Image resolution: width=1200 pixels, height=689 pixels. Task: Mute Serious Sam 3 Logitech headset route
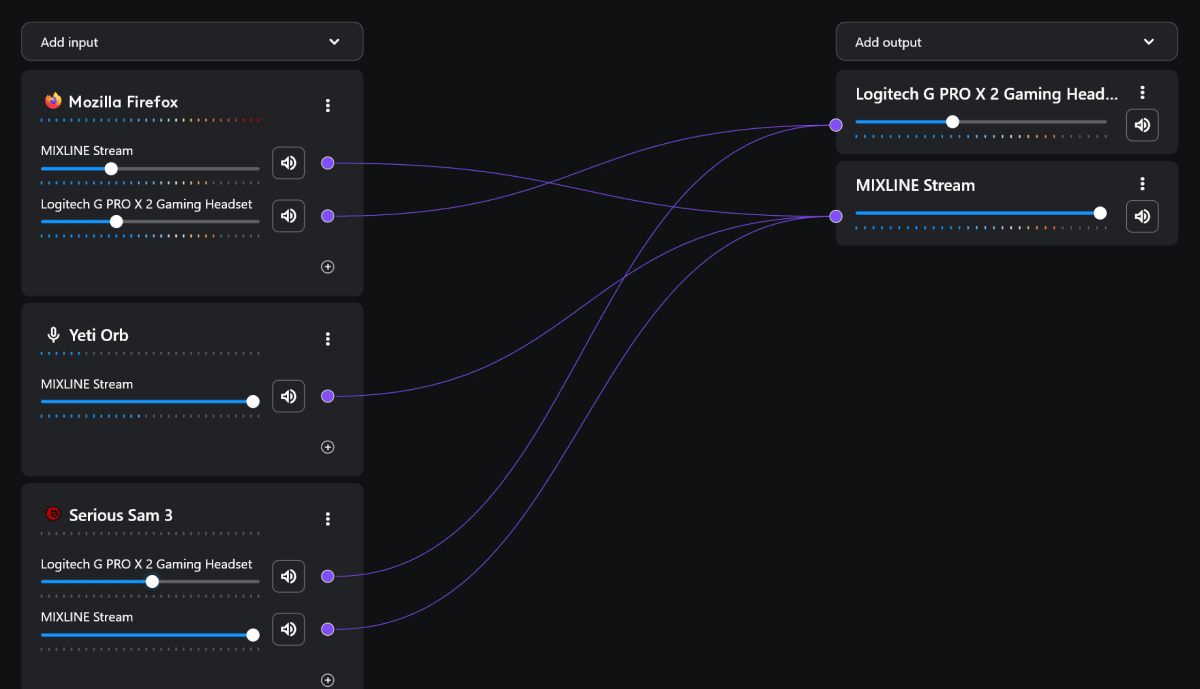289,576
